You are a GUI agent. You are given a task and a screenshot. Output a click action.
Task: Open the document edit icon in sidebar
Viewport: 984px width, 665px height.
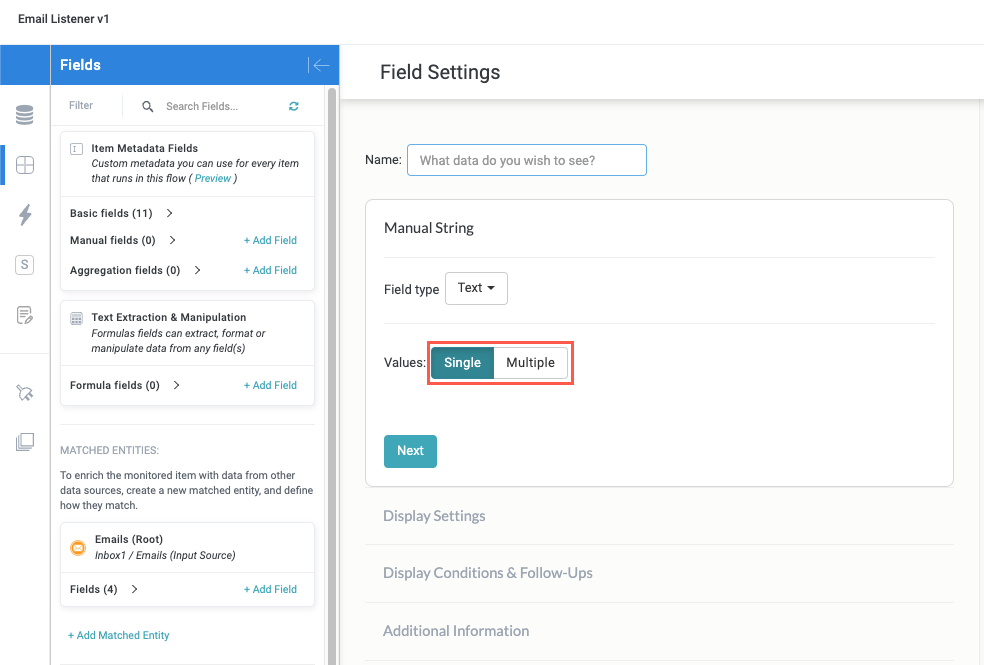[x=25, y=315]
